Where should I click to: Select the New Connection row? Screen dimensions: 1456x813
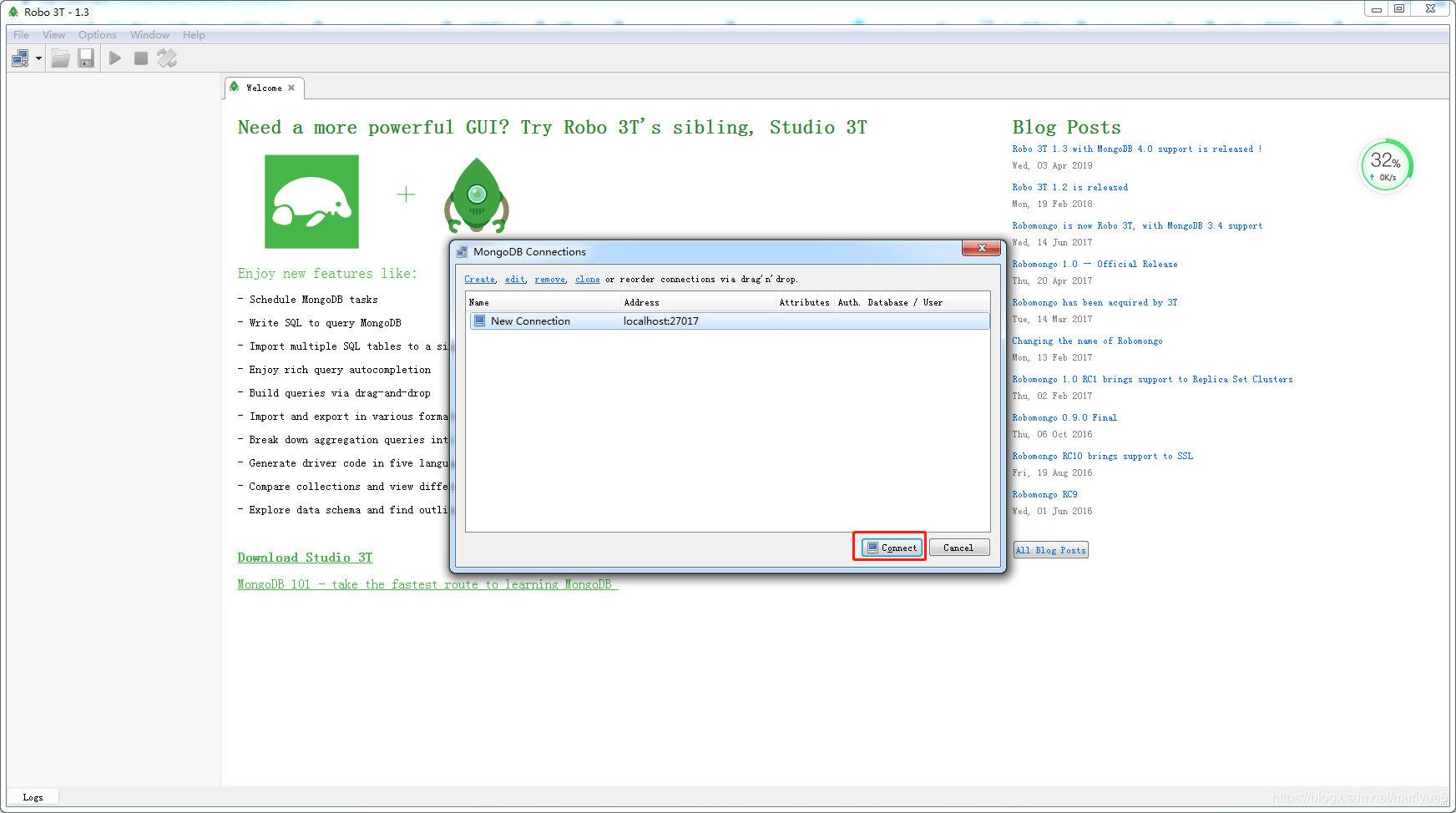pyautogui.click(x=729, y=321)
